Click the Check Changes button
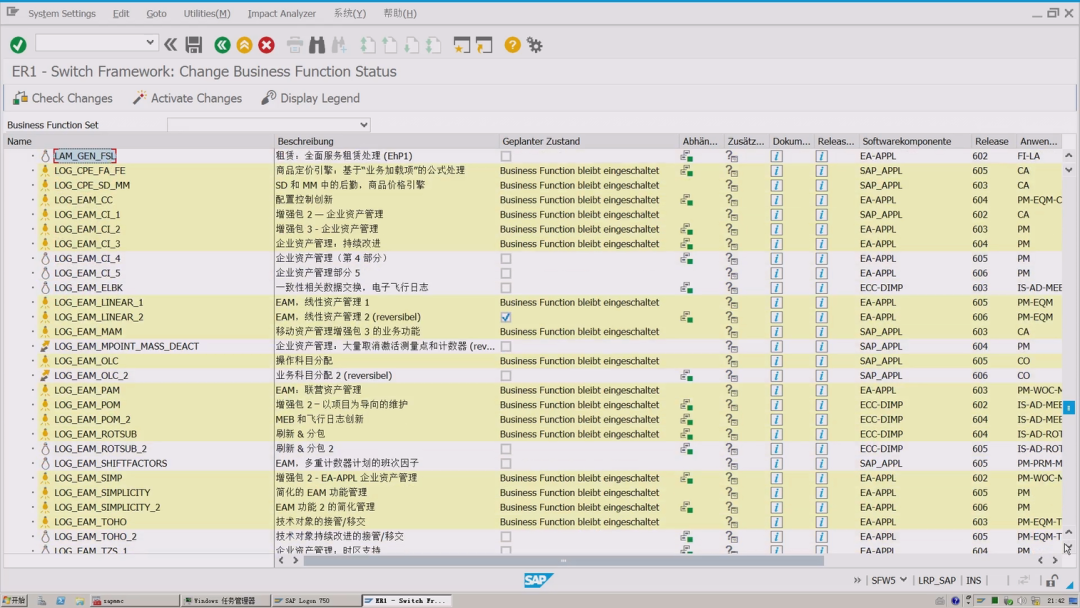The image size is (1080, 608). coord(63,98)
